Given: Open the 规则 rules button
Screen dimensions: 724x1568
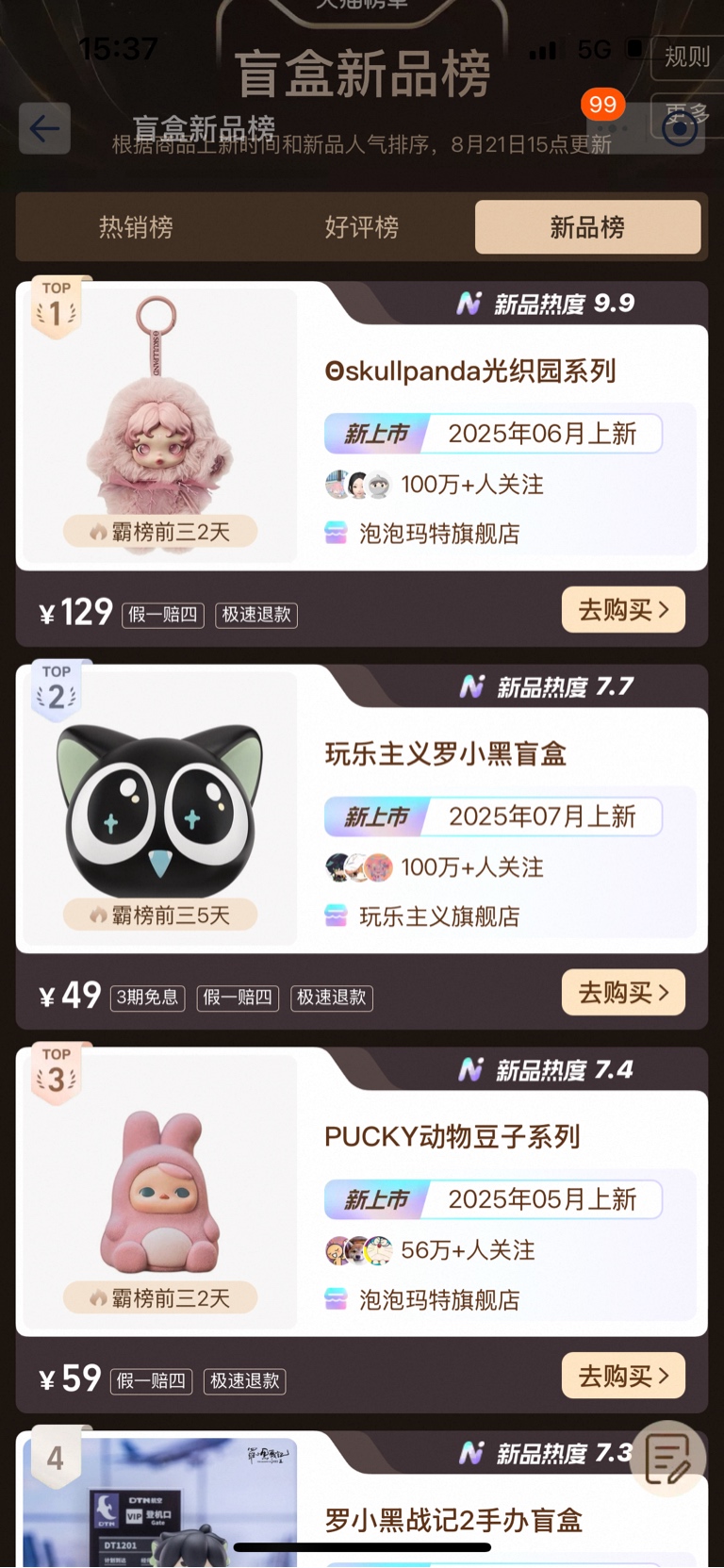Looking at the screenshot, I should pyautogui.click(x=687, y=57).
